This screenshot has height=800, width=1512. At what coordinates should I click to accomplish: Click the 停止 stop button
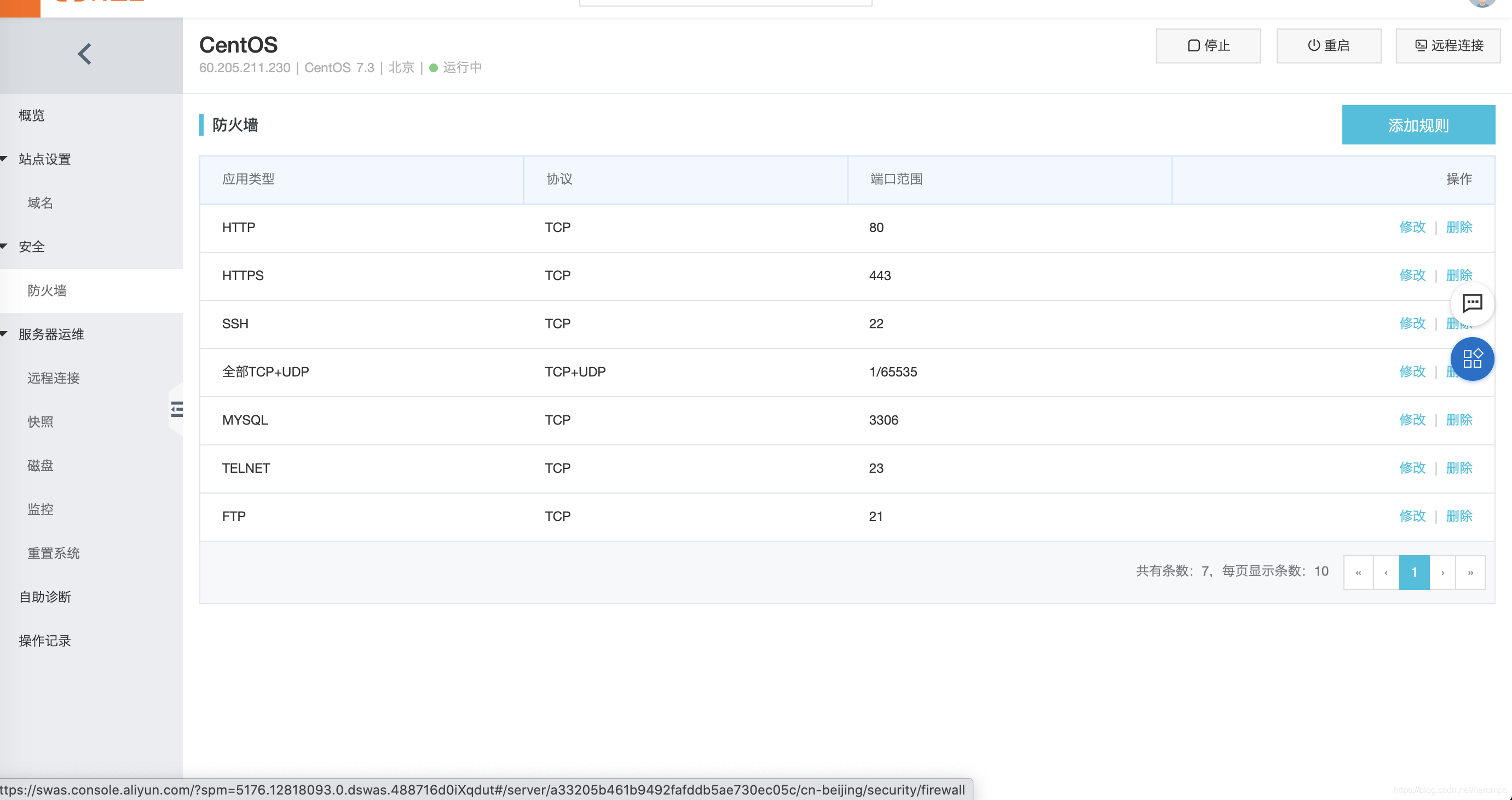tap(1208, 46)
